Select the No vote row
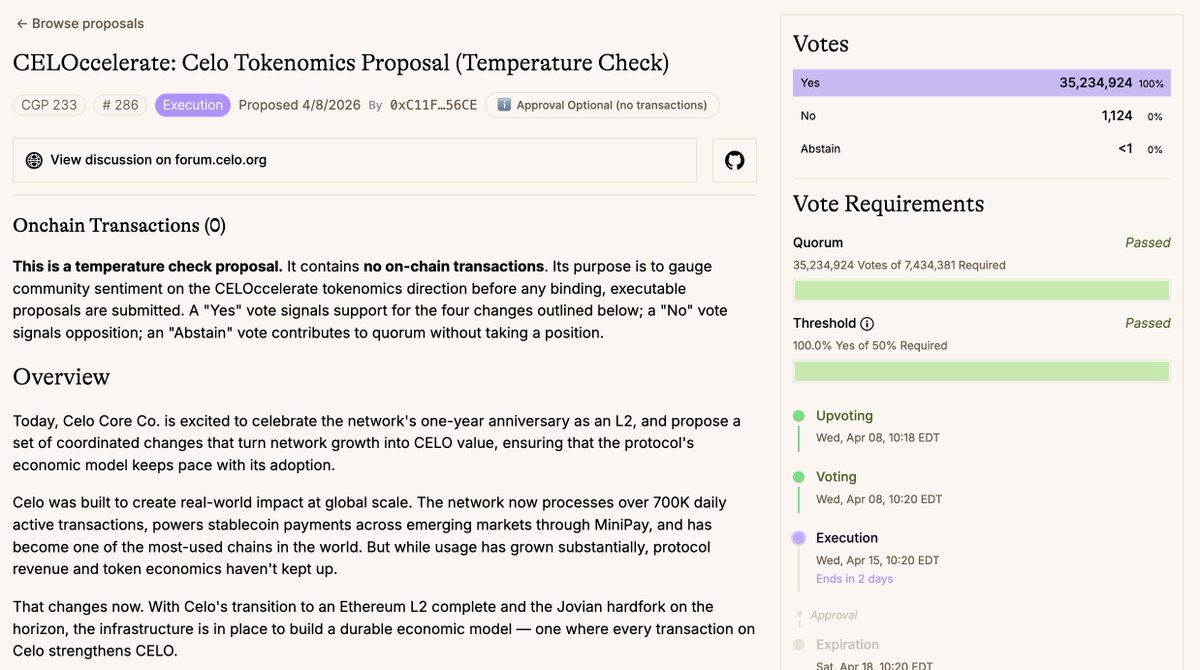The width and height of the screenshot is (1200, 670). [x=981, y=116]
